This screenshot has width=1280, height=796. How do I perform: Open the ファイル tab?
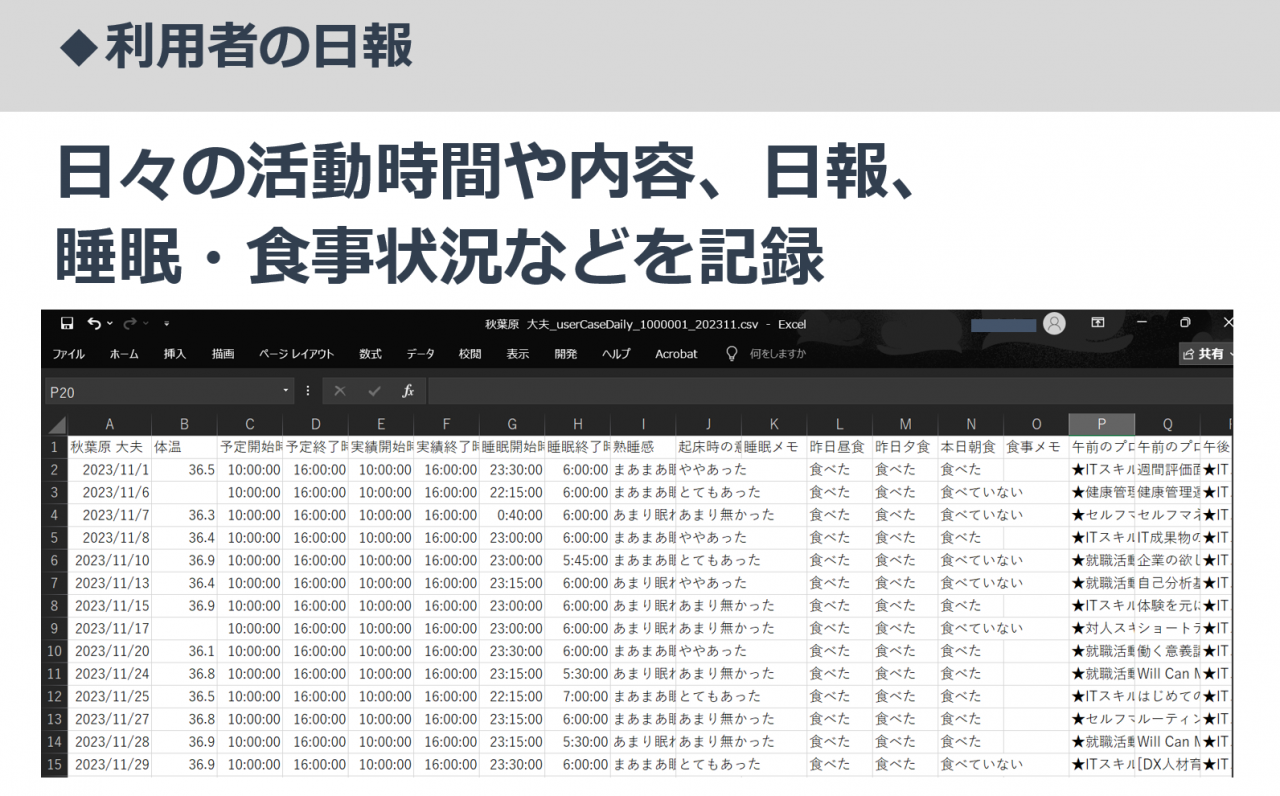[68, 354]
